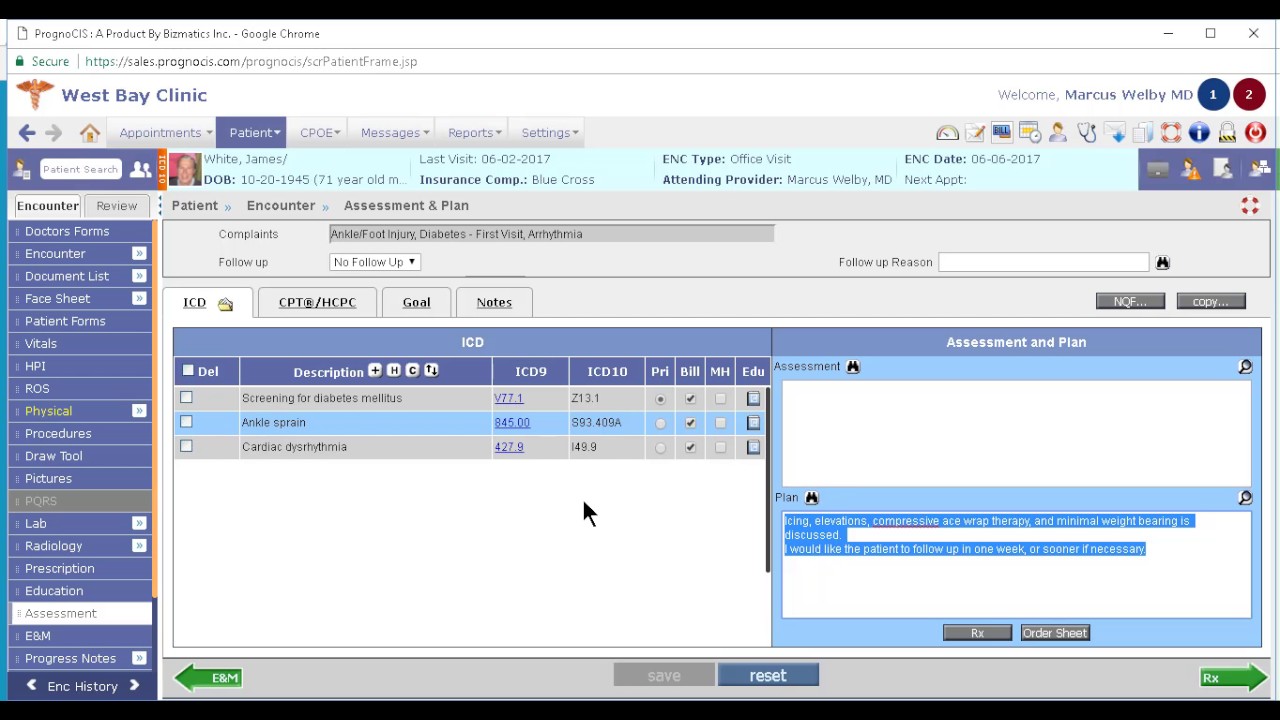Check Del box for Ankle sprain
1280x720 pixels.
(x=186, y=422)
